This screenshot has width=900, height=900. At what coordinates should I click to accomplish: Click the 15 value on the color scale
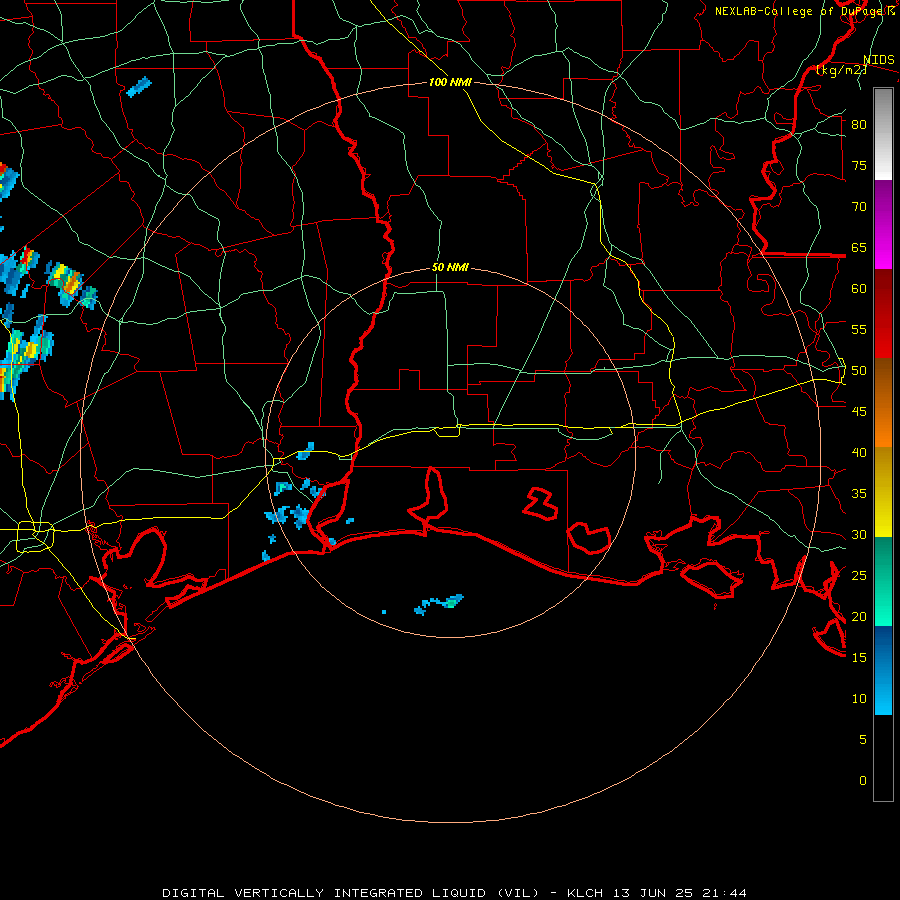pyautogui.click(x=859, y=658)
